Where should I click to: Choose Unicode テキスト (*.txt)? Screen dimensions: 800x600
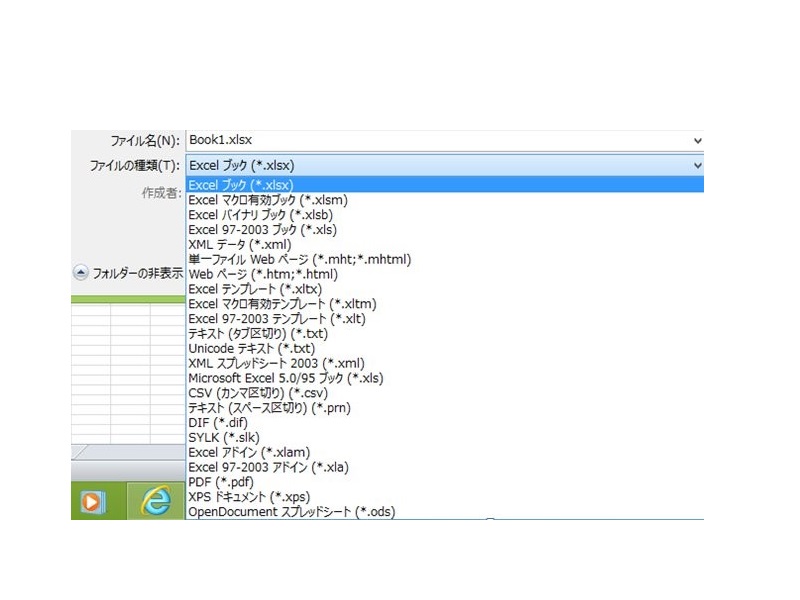coord(252,348)
